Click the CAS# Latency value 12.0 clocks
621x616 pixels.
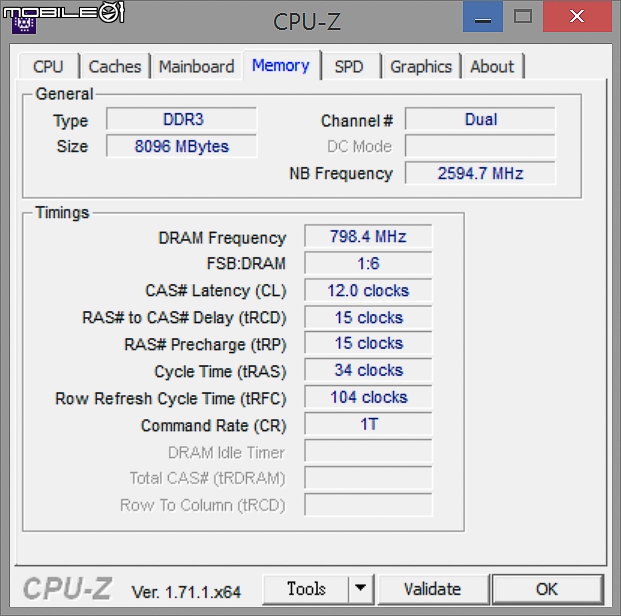point(368,290)
